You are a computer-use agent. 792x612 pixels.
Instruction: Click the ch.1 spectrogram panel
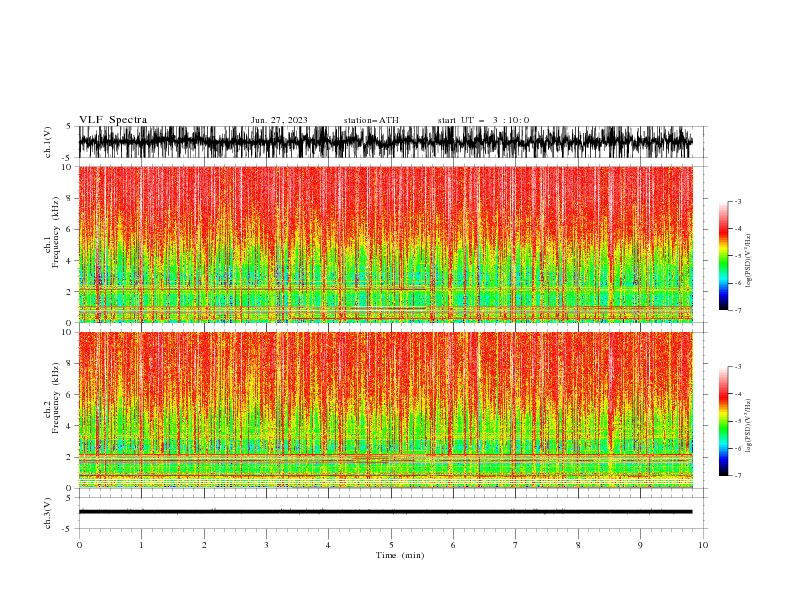click(x=385, y=244)
